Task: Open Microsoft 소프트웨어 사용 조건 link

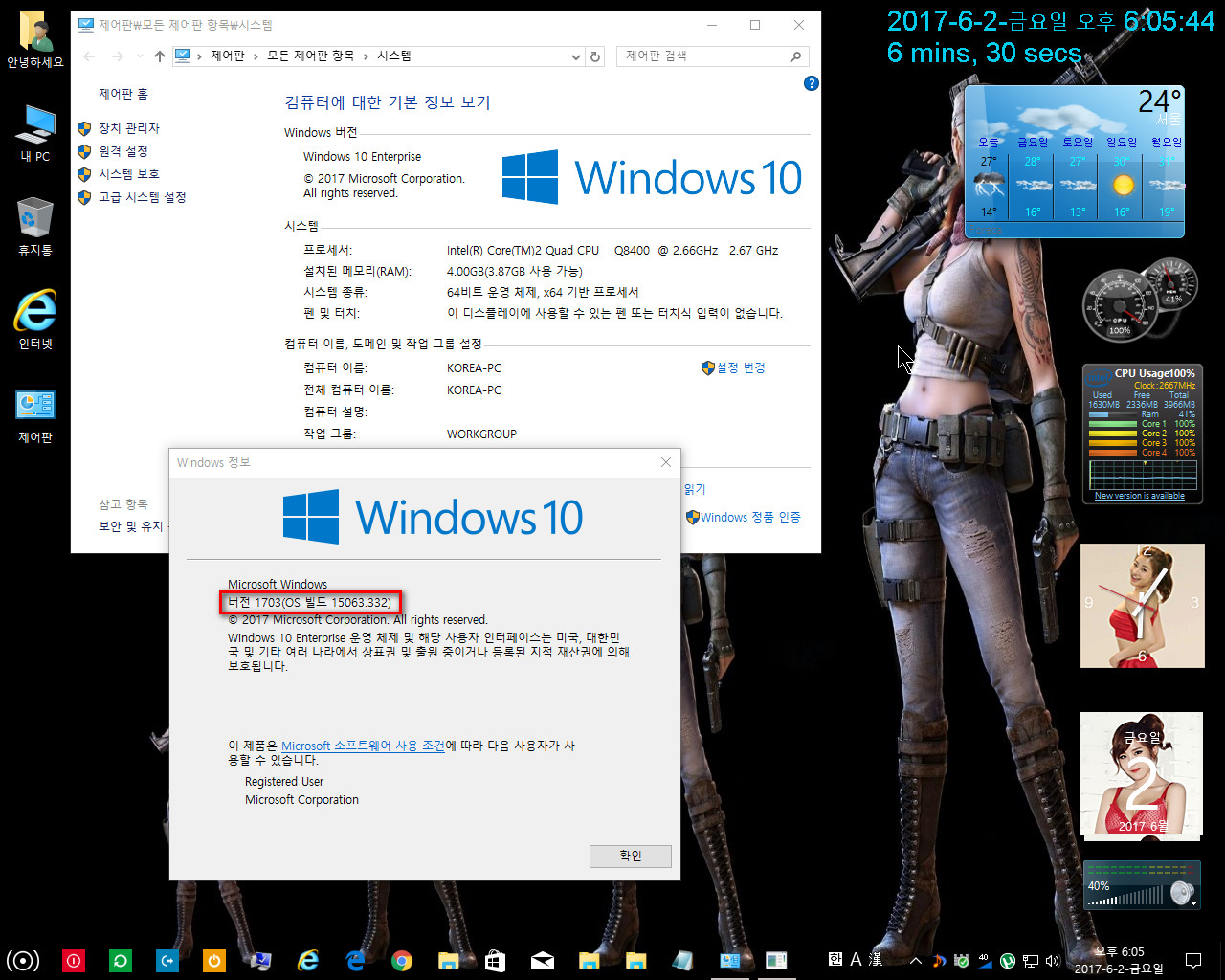Action: click(364, 746)
